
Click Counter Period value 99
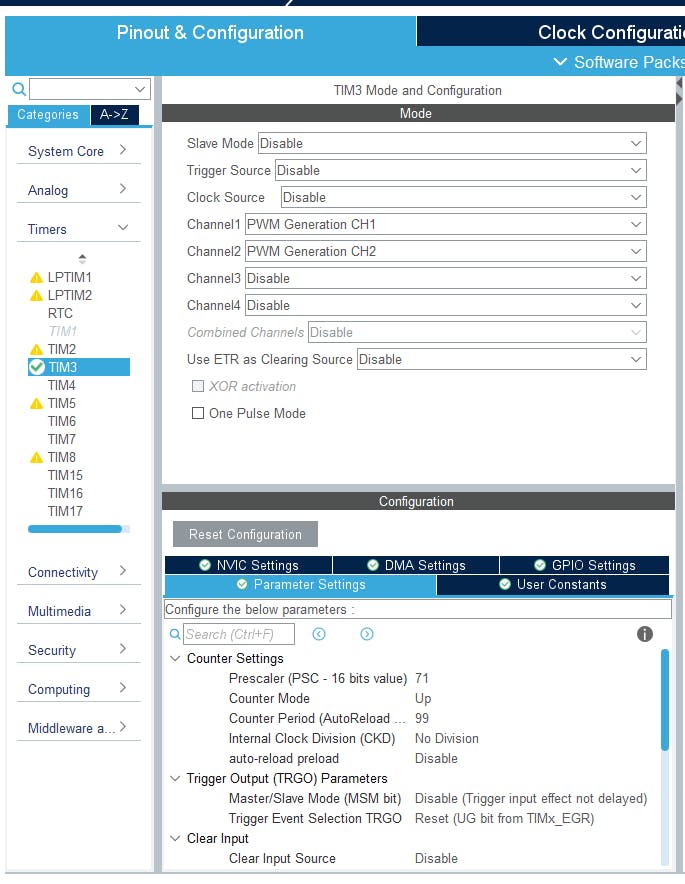422,718
